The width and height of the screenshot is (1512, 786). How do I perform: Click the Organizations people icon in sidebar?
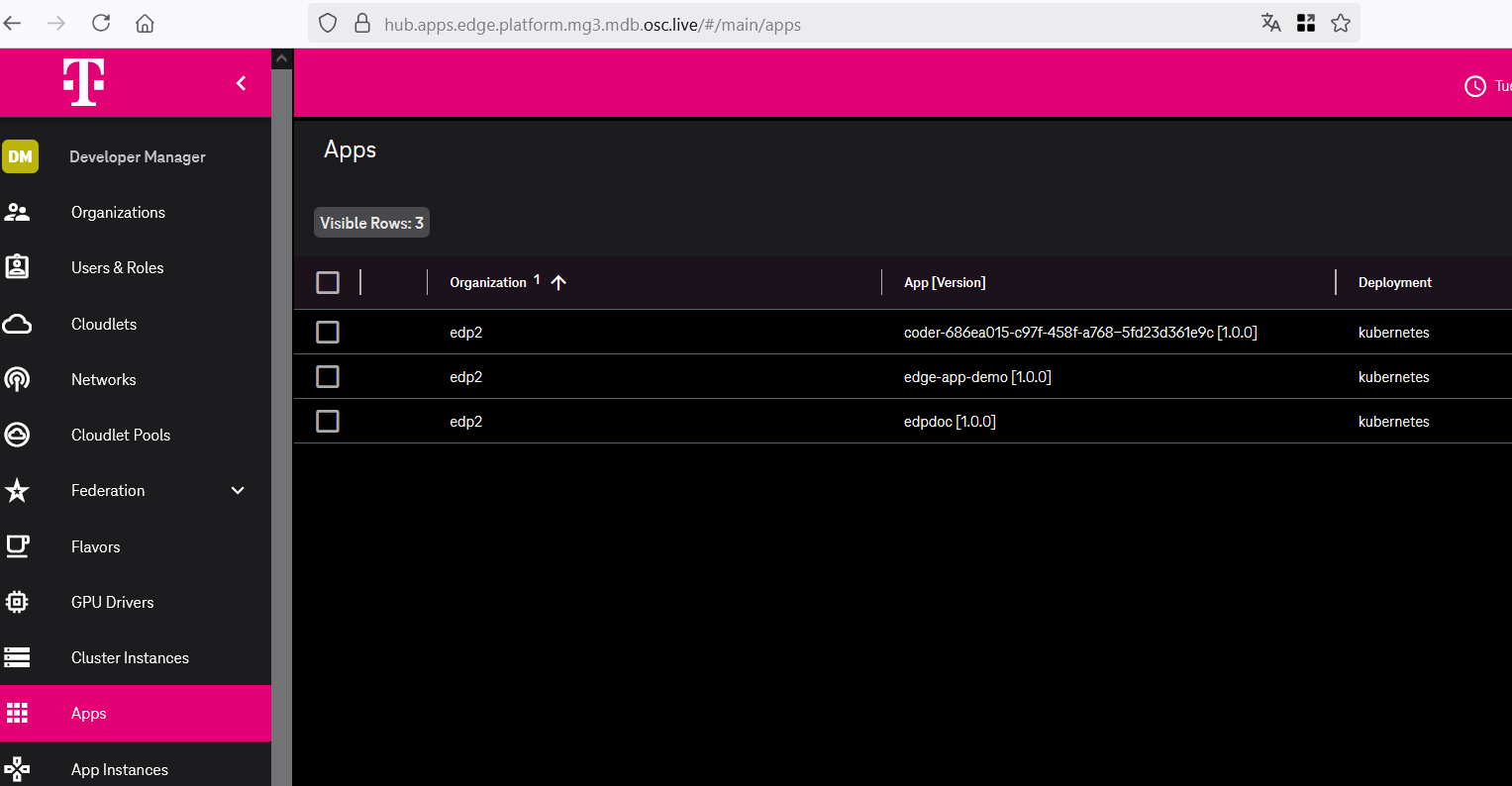coord(18,212)
